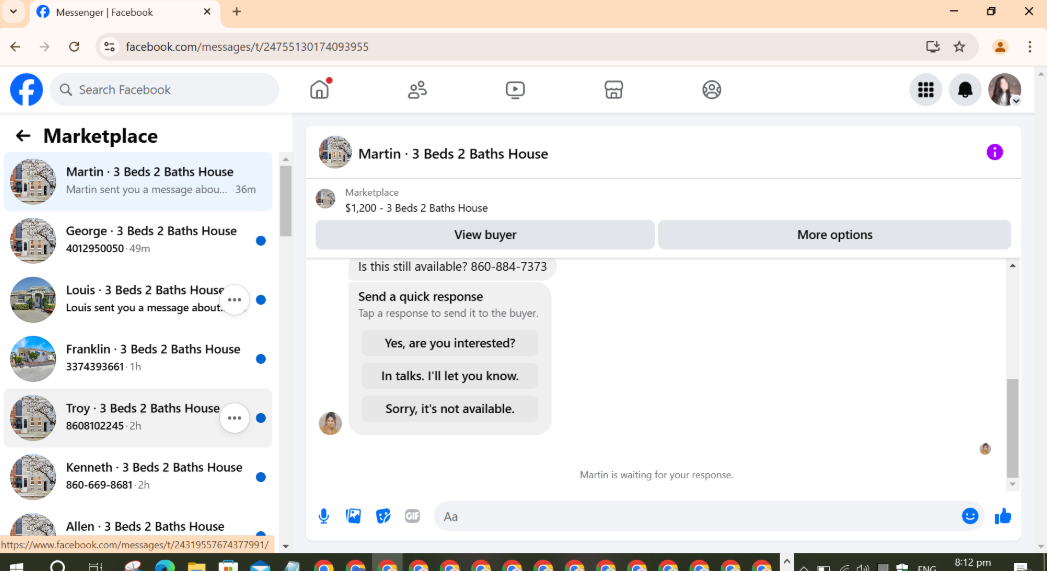Open Windows taskbar search
This screenshot has height=571, width=1047.
[x=58, y=566]
